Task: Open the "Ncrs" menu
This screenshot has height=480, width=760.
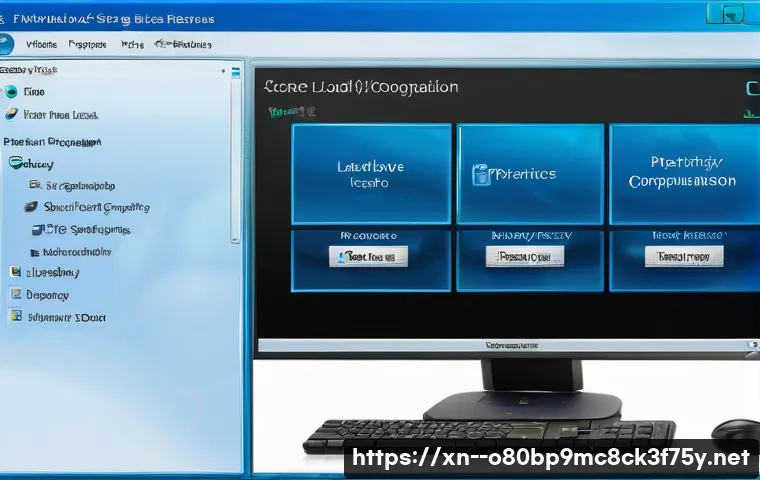Action: pos(132,45)
